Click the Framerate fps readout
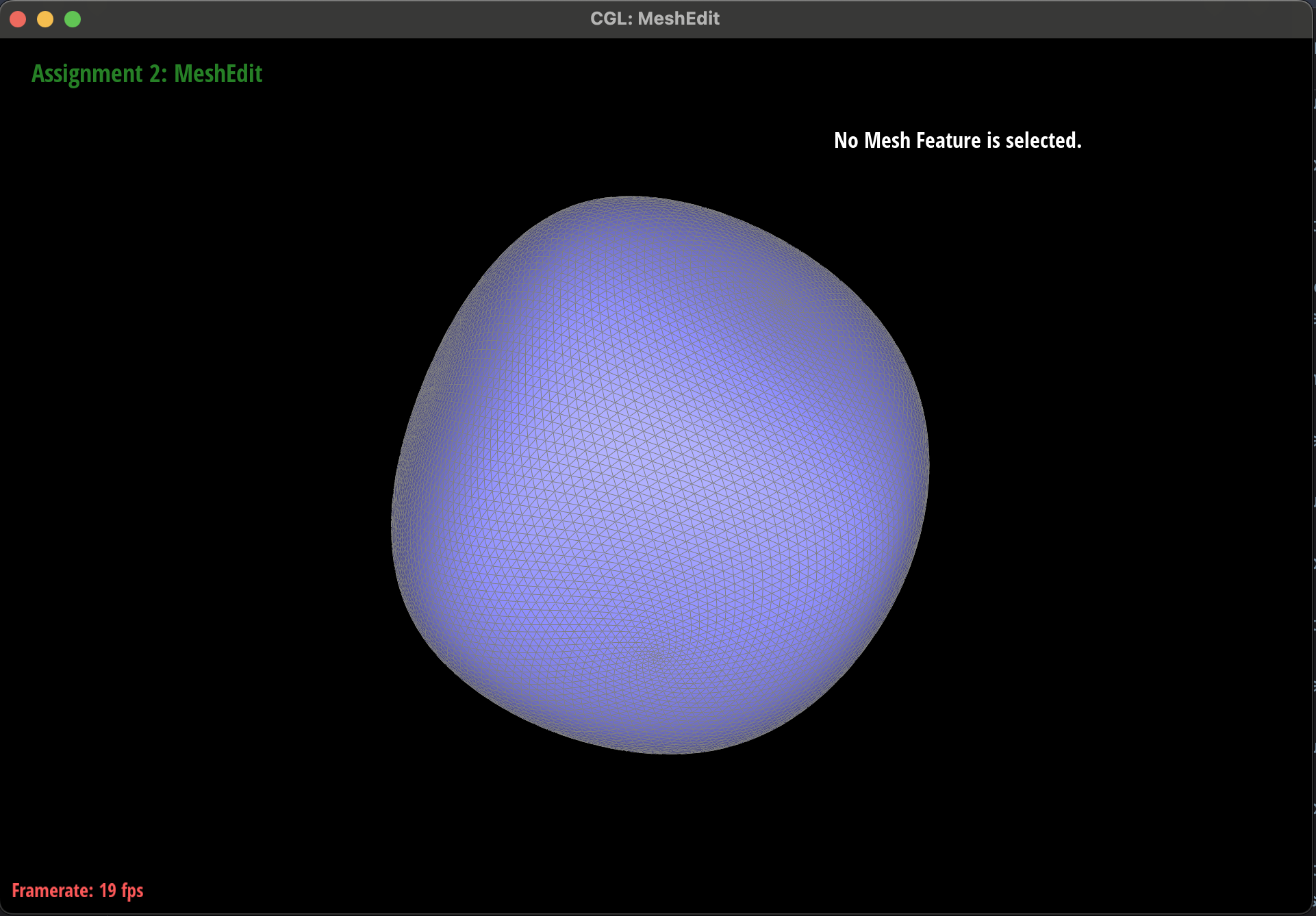The image size is (1316, 916). (77, 890)
